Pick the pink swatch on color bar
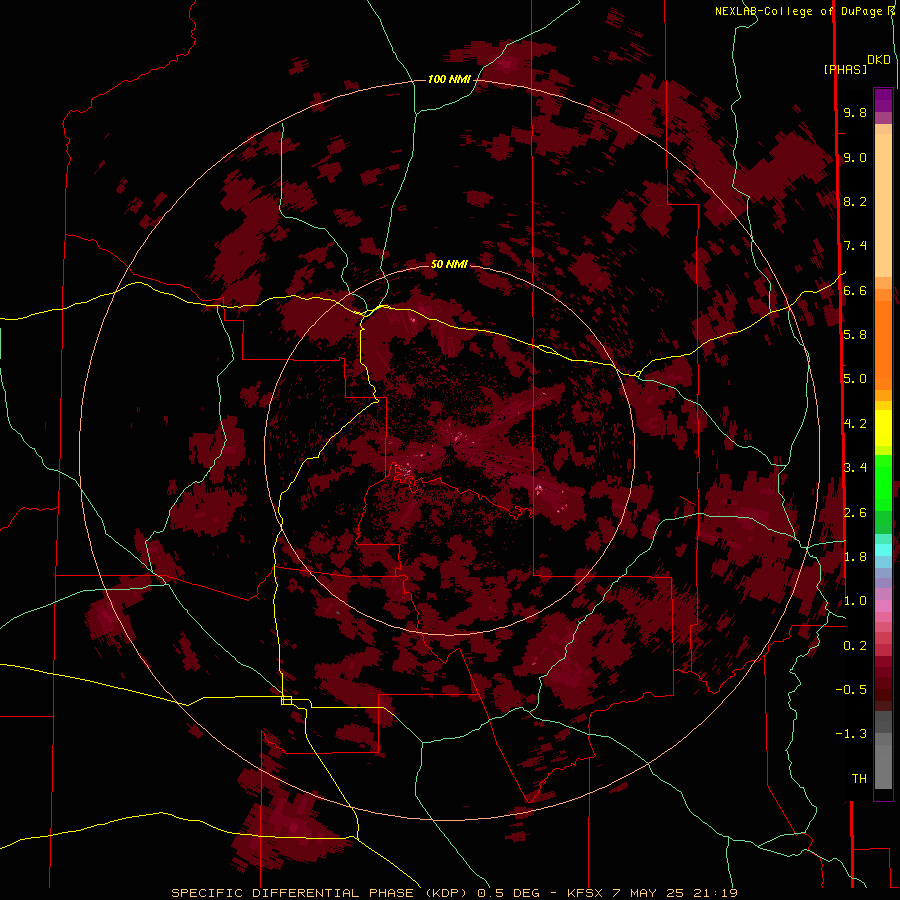900x900 pixels. pyautogui.click(x=883, y=606)
